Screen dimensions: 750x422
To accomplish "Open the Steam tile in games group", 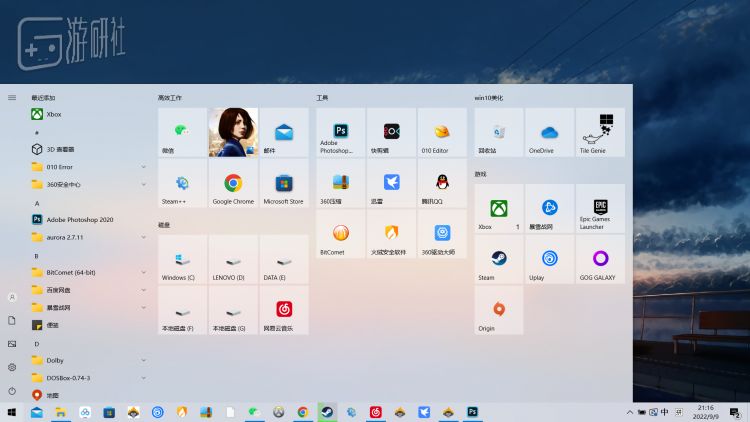I will pos(499,259).
